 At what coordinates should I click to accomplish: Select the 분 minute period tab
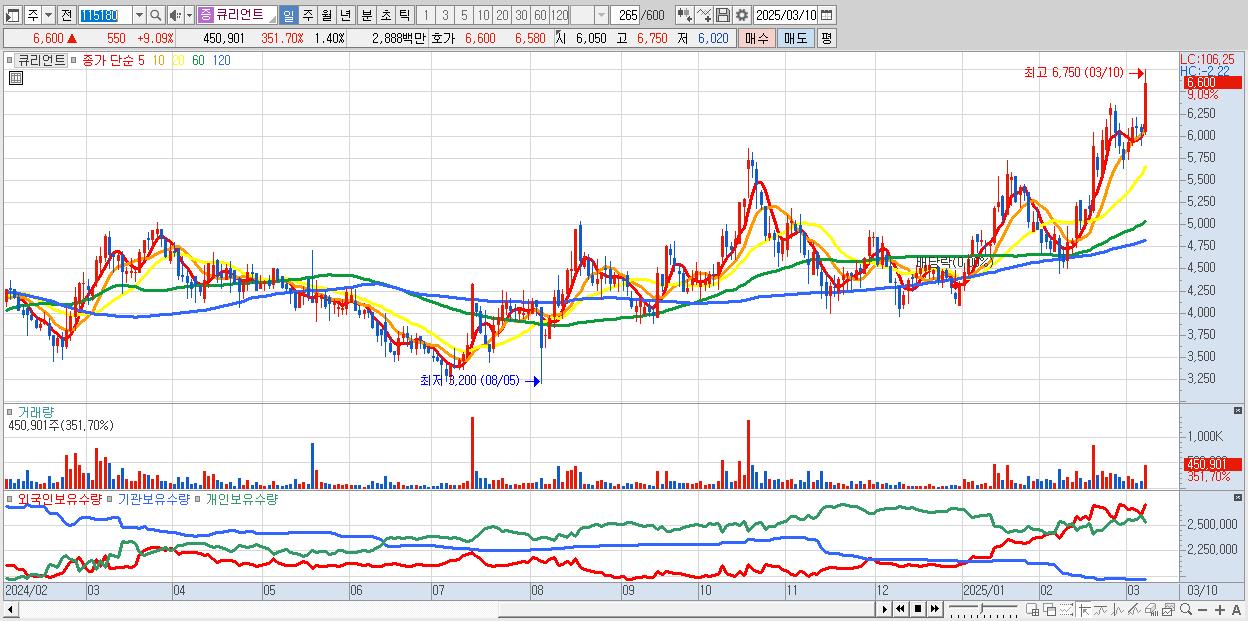[x=366, y=15]
